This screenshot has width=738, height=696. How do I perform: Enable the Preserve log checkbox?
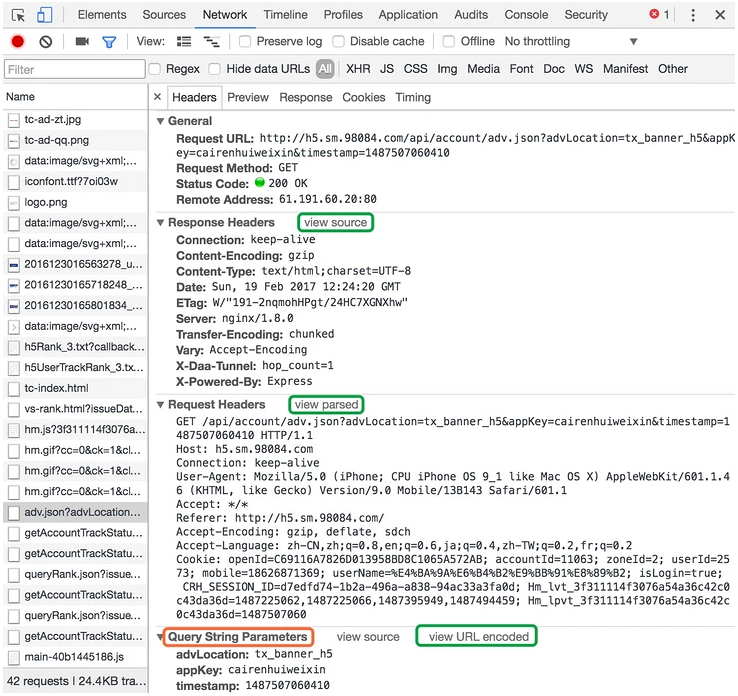[x=245, y=42]
